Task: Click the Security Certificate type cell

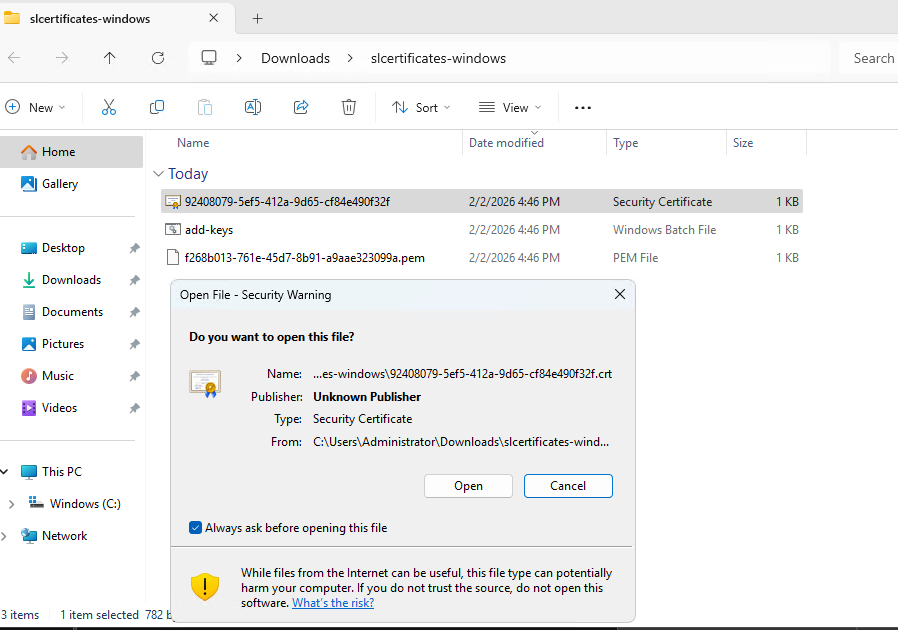Action: [663, 202]
